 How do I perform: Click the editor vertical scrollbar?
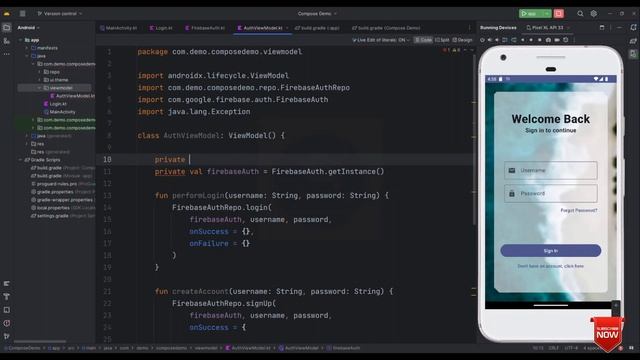click(474, 139)
